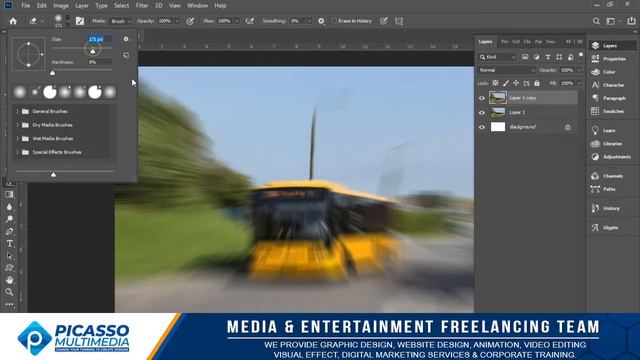Go to the Home screen icon

pos(13,21)
